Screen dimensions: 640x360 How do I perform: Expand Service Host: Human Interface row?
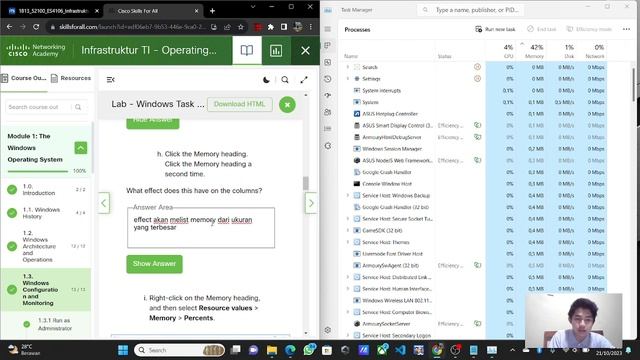pos(348,289)
